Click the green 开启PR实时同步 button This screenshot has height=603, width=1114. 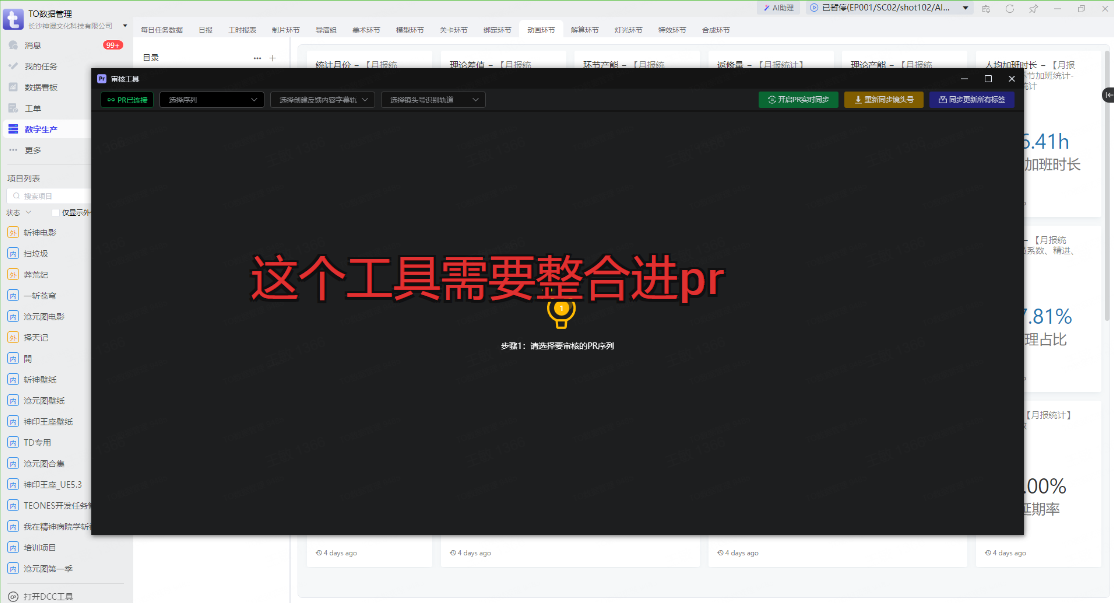[x=798, y=100]
